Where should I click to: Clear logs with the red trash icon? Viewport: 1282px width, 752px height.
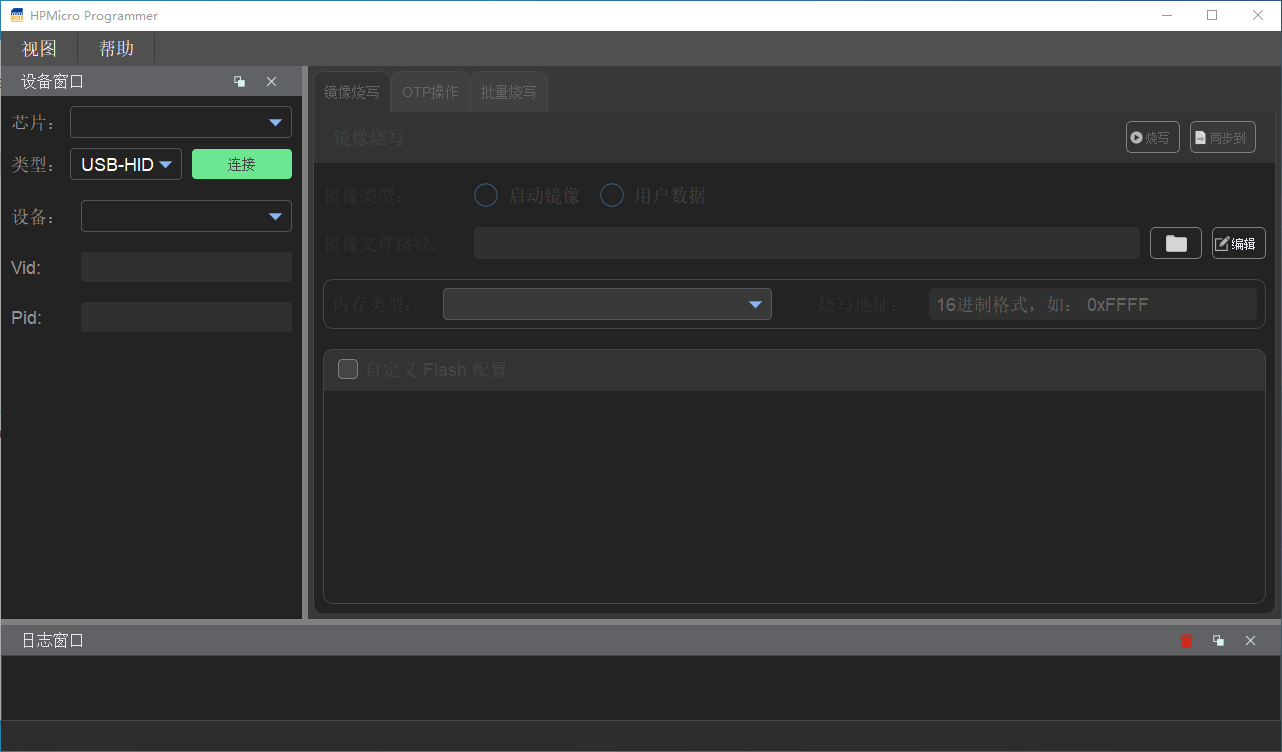1187,641
